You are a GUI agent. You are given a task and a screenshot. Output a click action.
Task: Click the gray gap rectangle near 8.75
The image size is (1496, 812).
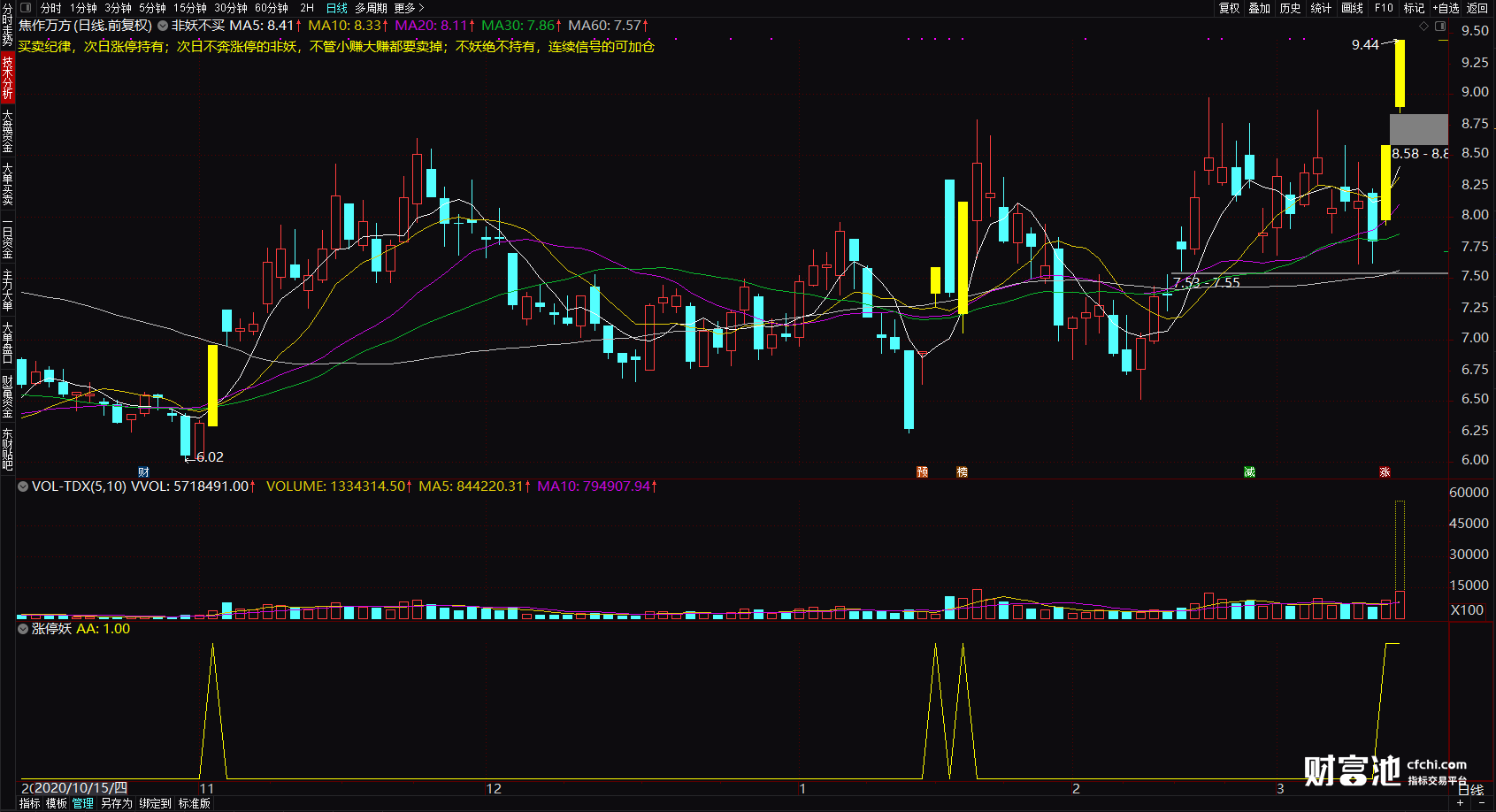coord(1419,129)
